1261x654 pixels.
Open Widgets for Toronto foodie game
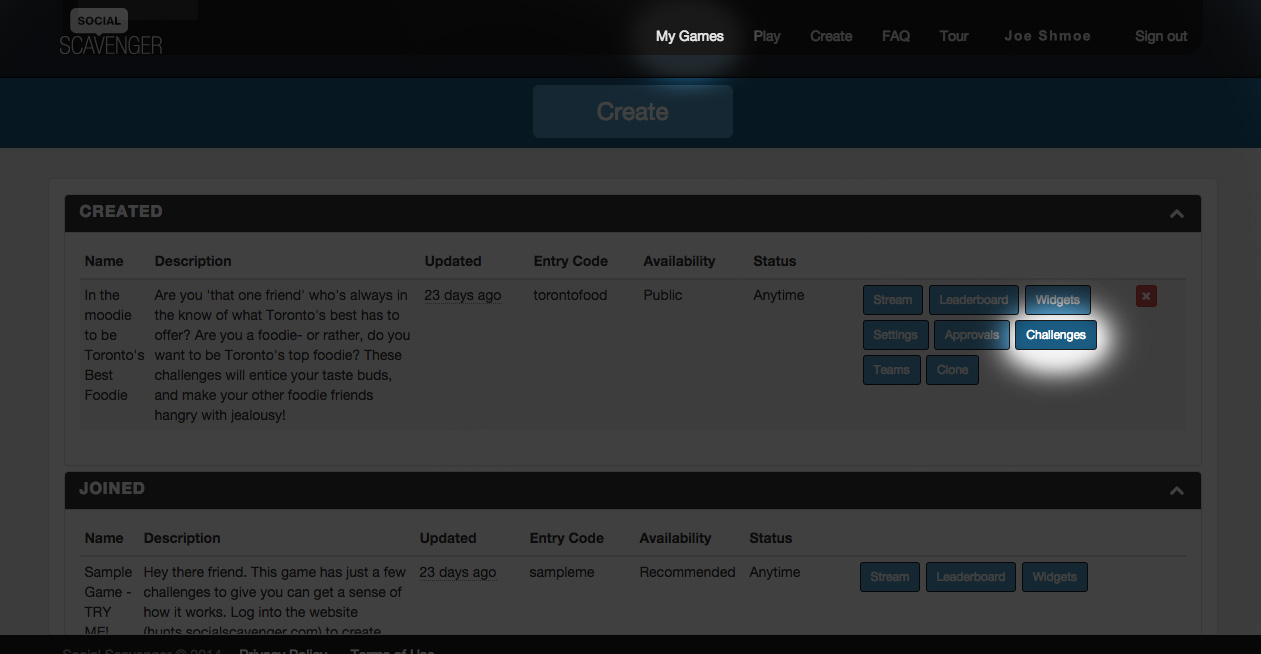point(1057,300)
